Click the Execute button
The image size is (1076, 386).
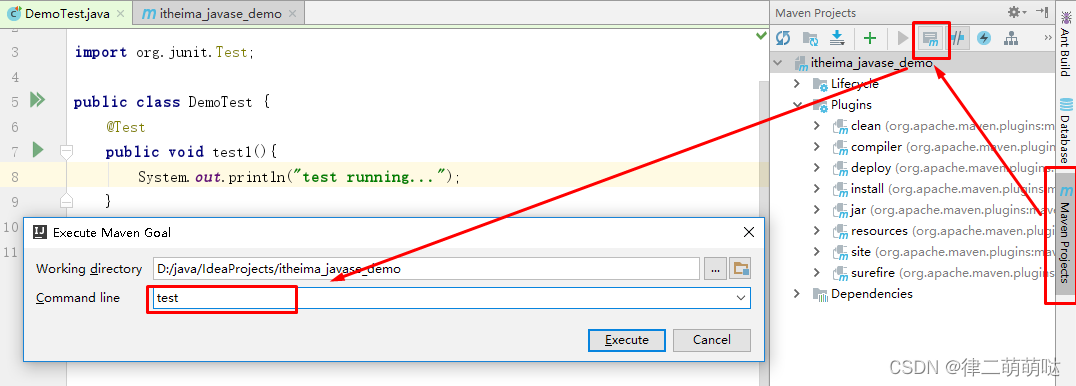(627, 340)
